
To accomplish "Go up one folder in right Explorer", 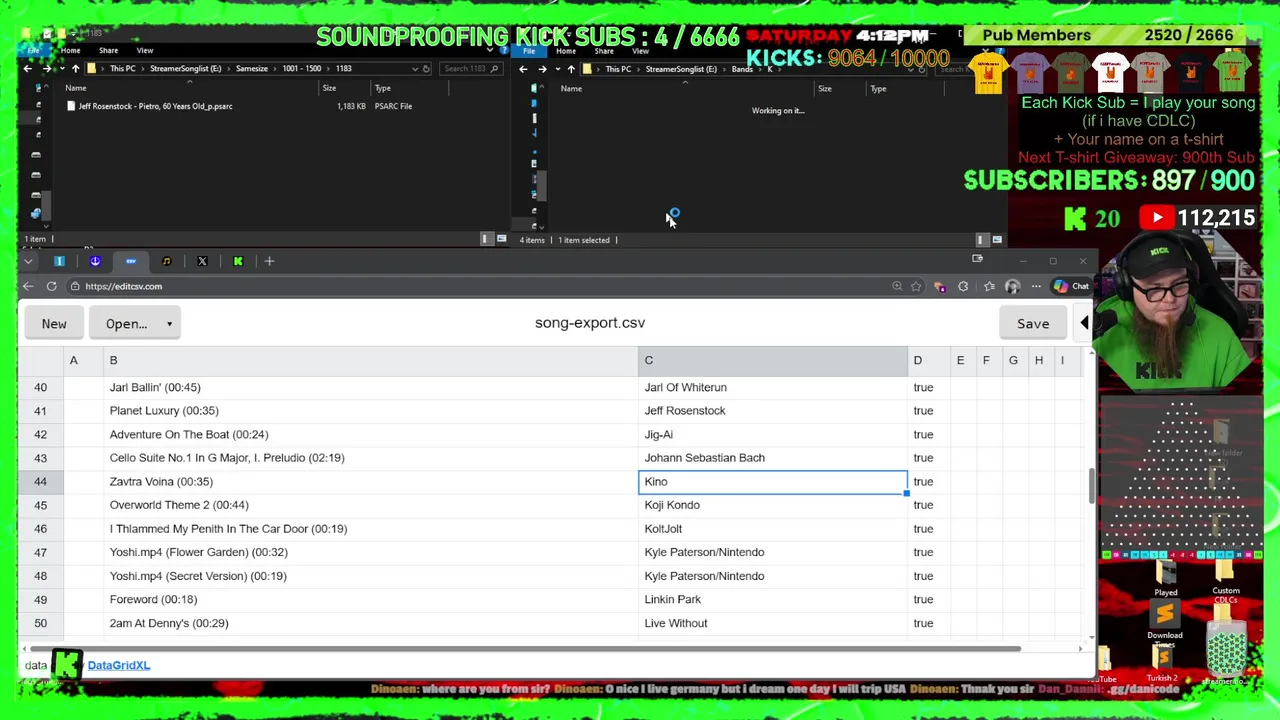I will coord(571,69).
